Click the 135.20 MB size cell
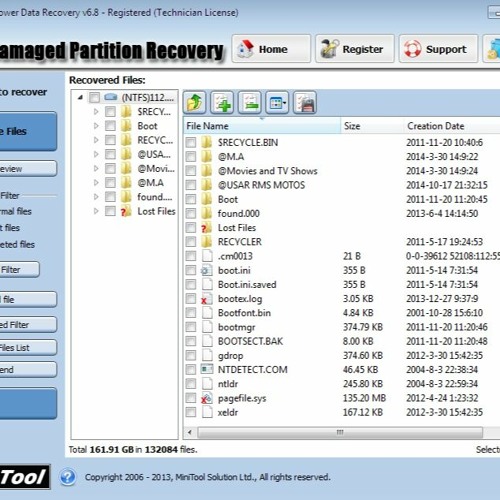500x500 pixels. [x=364, y=398]
